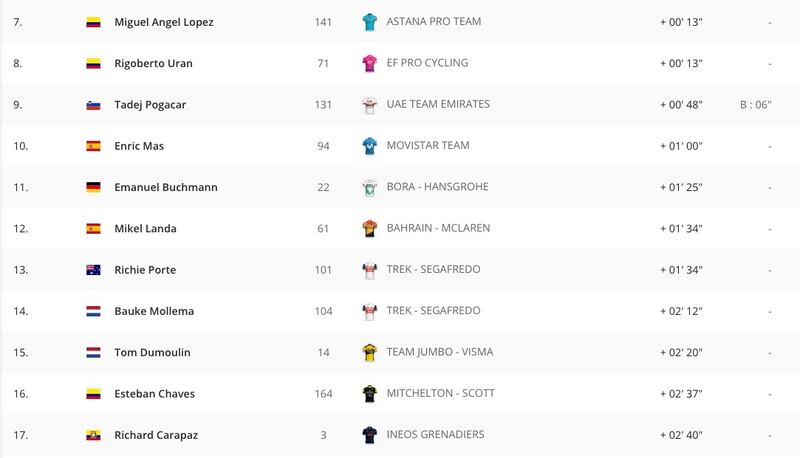Click the Movistar Team jersey icon
The width and height of the screenshot is (800, 458).
pyautogui.click(x=369, y=146)
